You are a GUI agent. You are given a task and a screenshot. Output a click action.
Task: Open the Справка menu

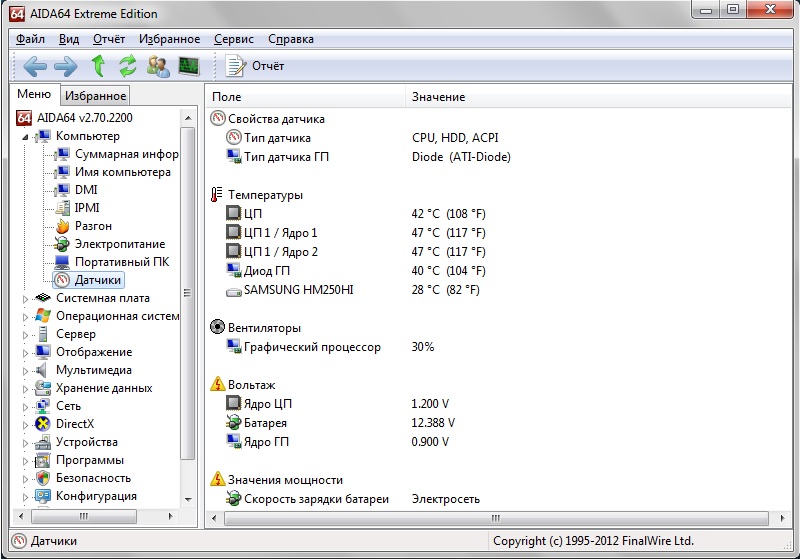click(x=291, y=39)
